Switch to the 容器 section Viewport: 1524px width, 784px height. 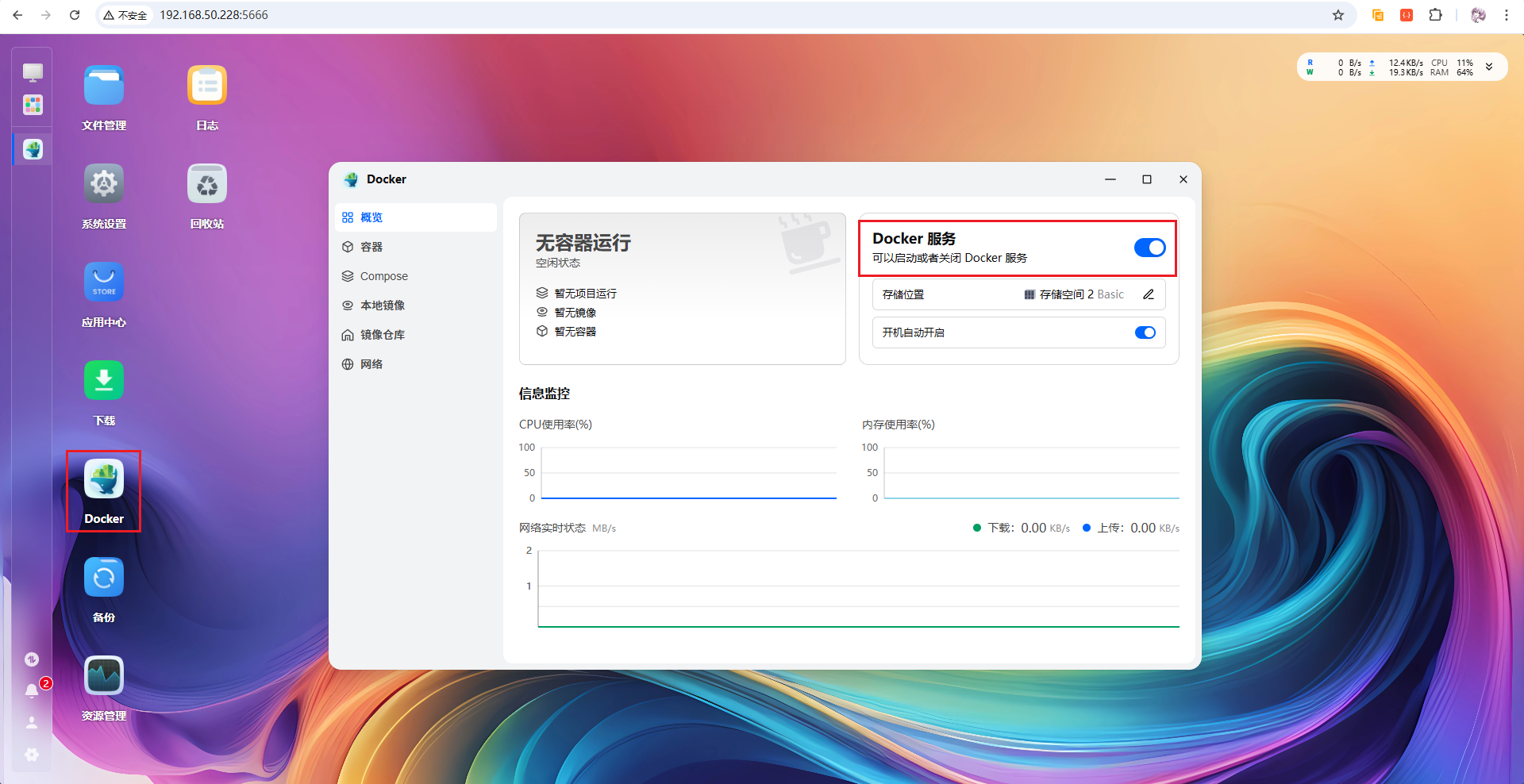(x=371, y=247)
